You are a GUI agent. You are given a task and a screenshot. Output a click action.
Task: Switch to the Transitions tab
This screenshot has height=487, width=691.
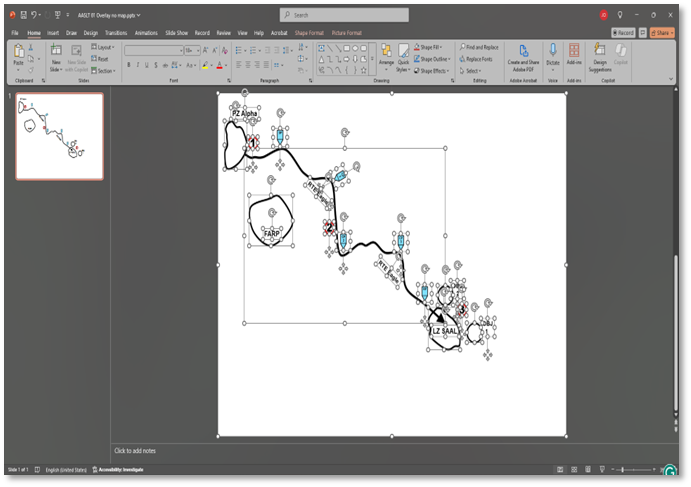116,32
